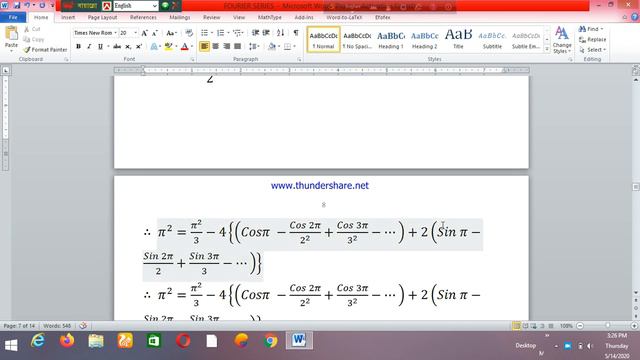640x360 pixels.
Task: Open the borders dropdown arrow
Action: tap(294, 47)
